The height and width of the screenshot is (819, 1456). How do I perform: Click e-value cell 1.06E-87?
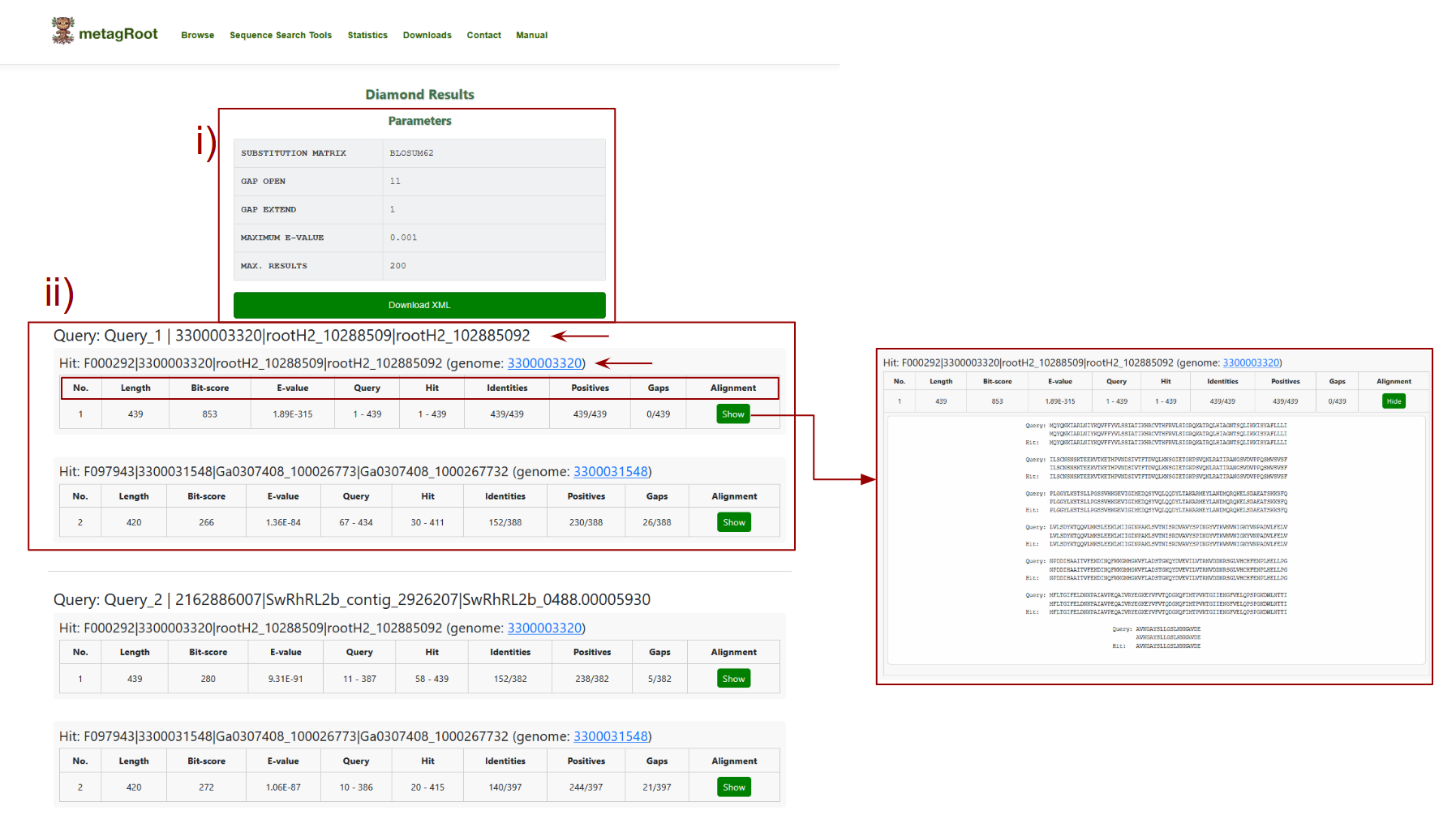click(x=283, y=788)
